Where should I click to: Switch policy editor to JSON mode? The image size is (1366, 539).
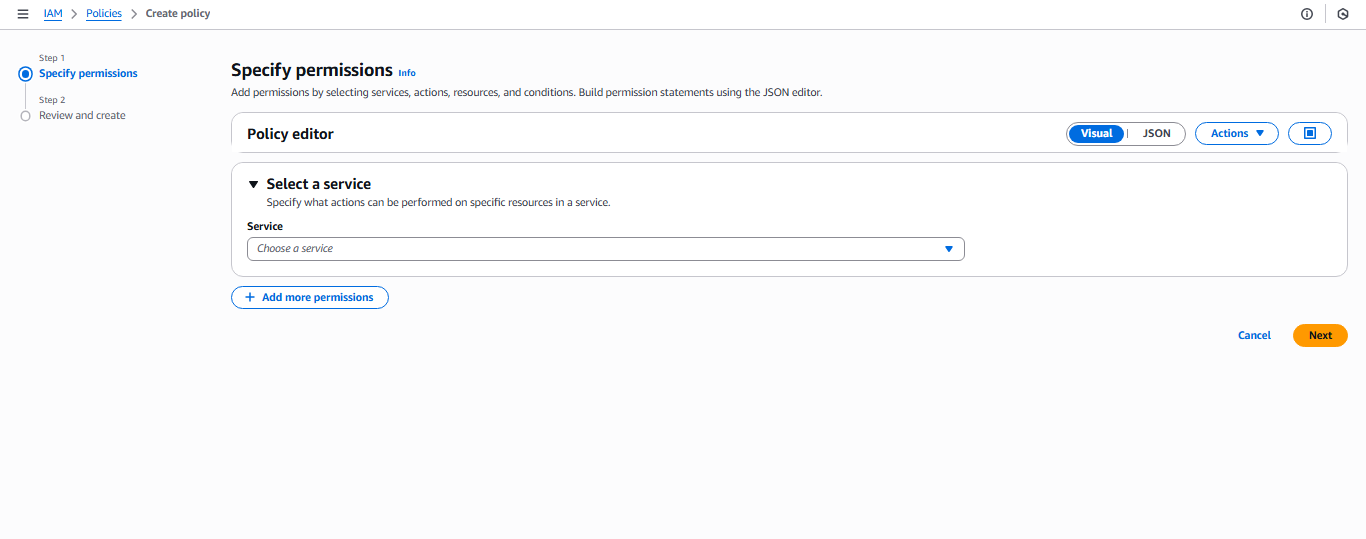tap(1156, 133)
